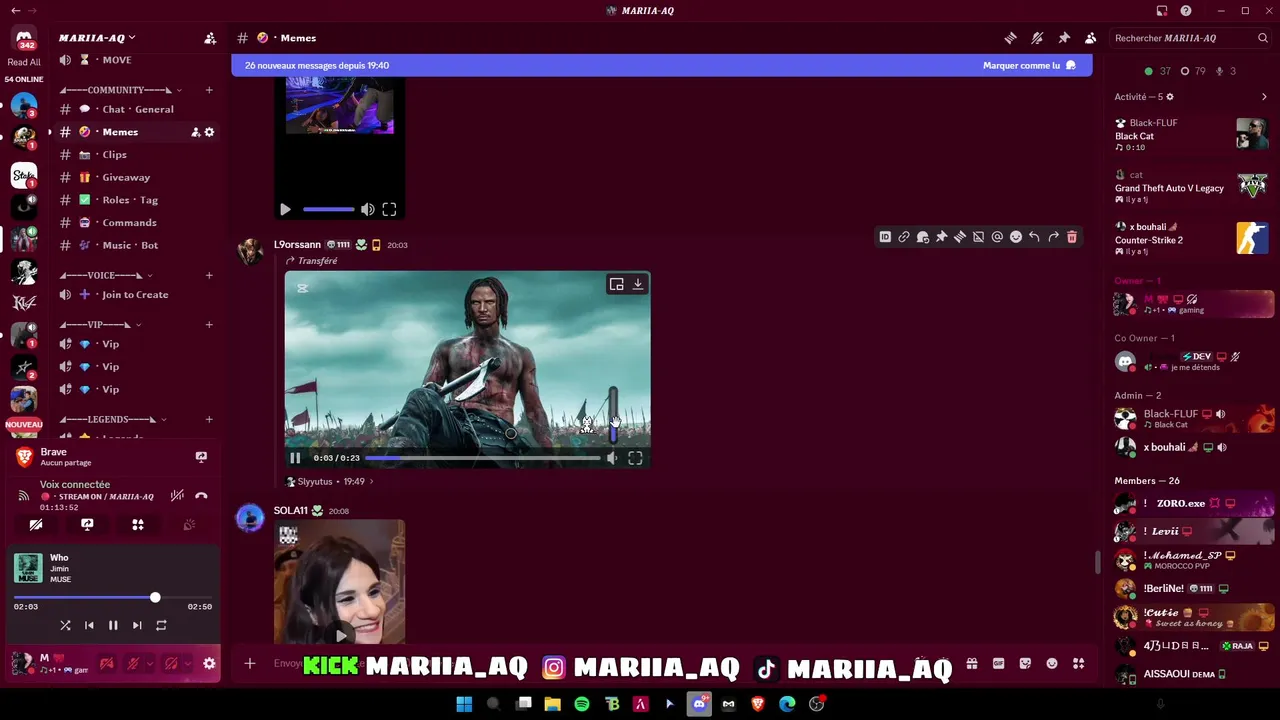Reply to message with left arrow icon
Image resolution: width=1280 pixels, height=720 pixels.
[1034, 237]
